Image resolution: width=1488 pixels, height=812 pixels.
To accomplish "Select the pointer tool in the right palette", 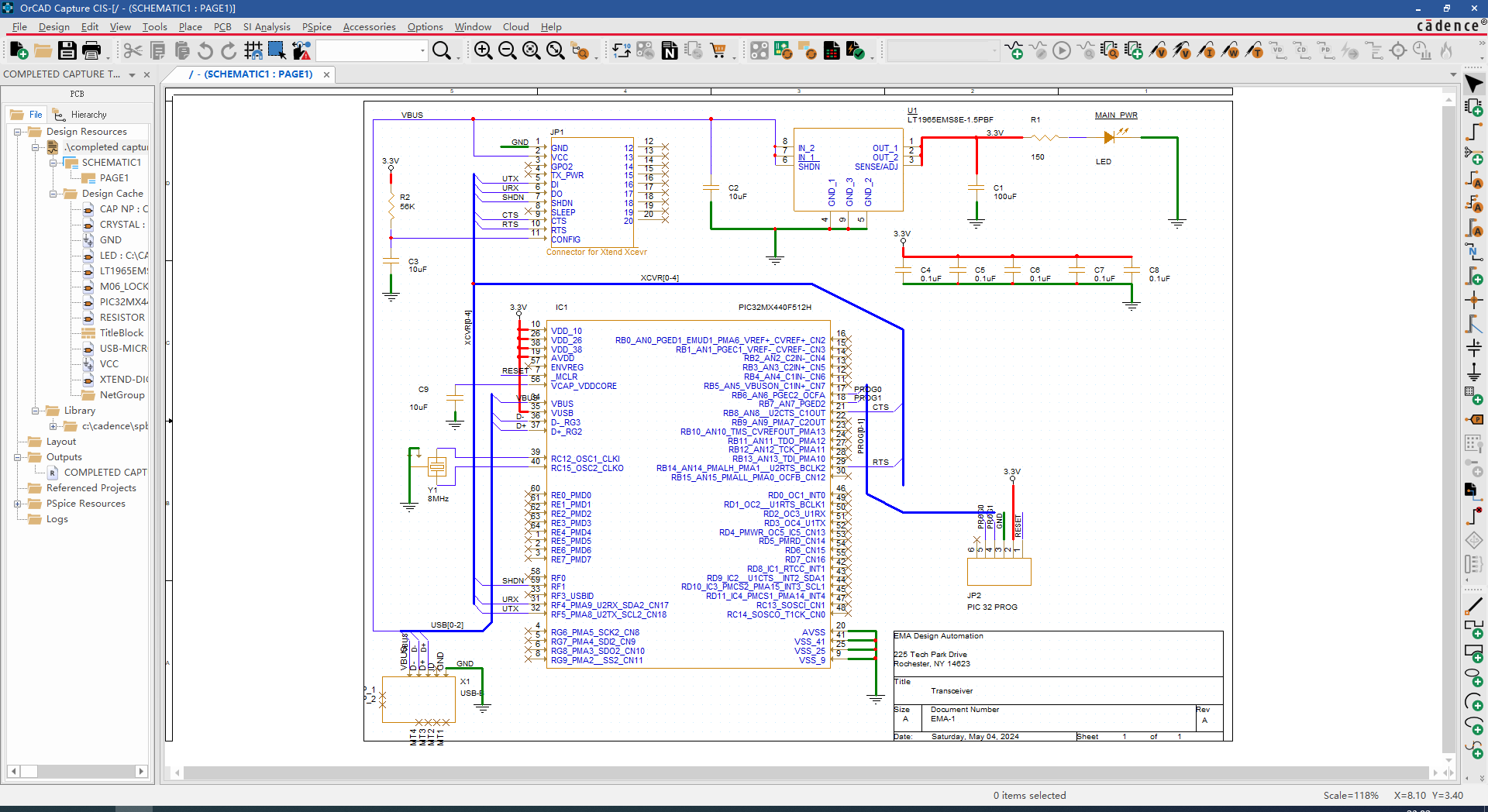I will point(1473,84).
